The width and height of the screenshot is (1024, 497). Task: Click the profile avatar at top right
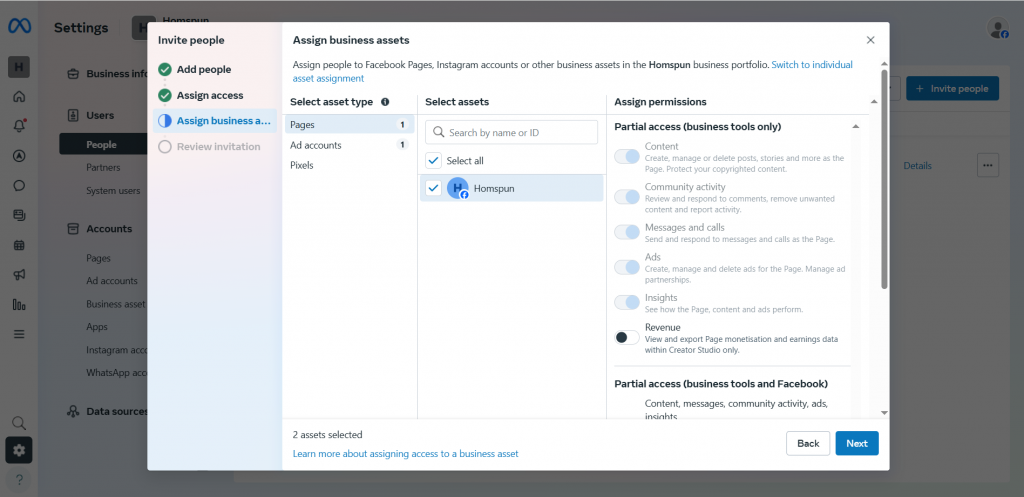pyautogui.click(x=998, y=28)
